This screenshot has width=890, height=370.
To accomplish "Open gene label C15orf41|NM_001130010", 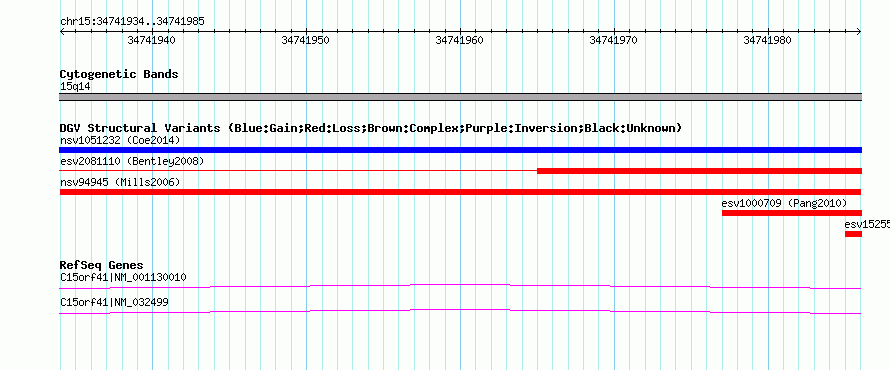I will point(123,278).
